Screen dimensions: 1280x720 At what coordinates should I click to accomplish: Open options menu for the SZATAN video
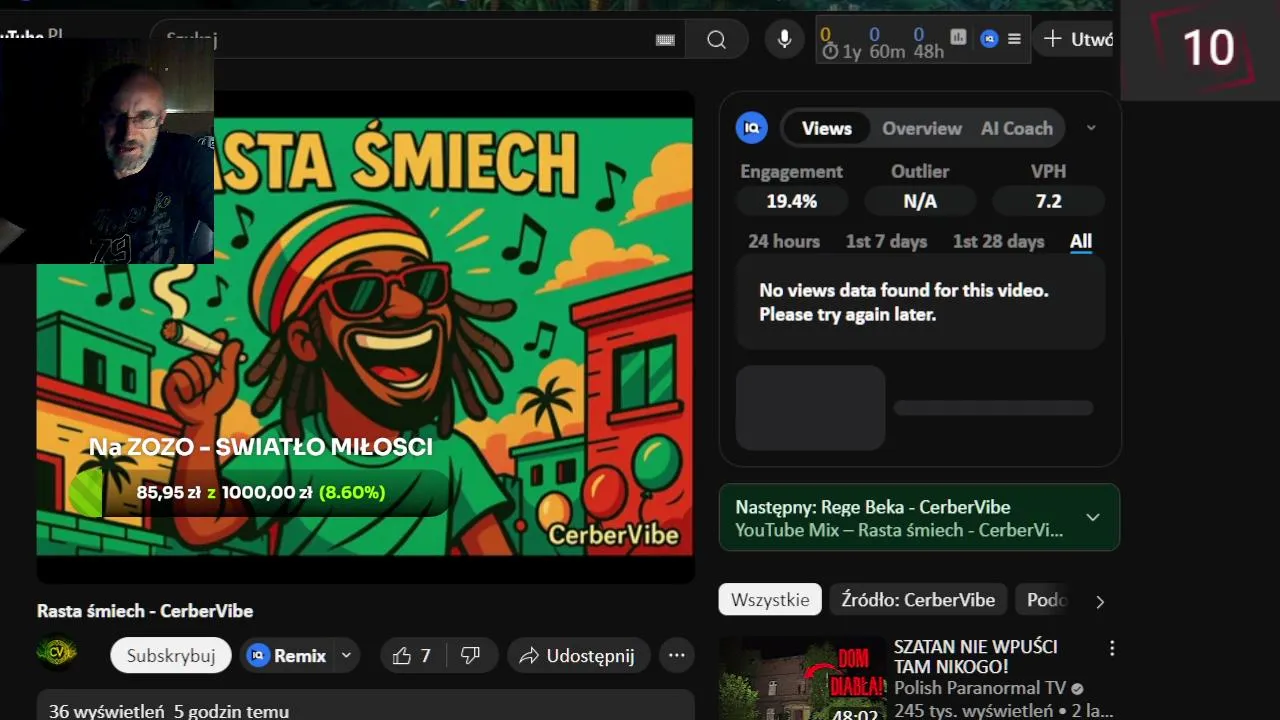(x=1112, y=648)
